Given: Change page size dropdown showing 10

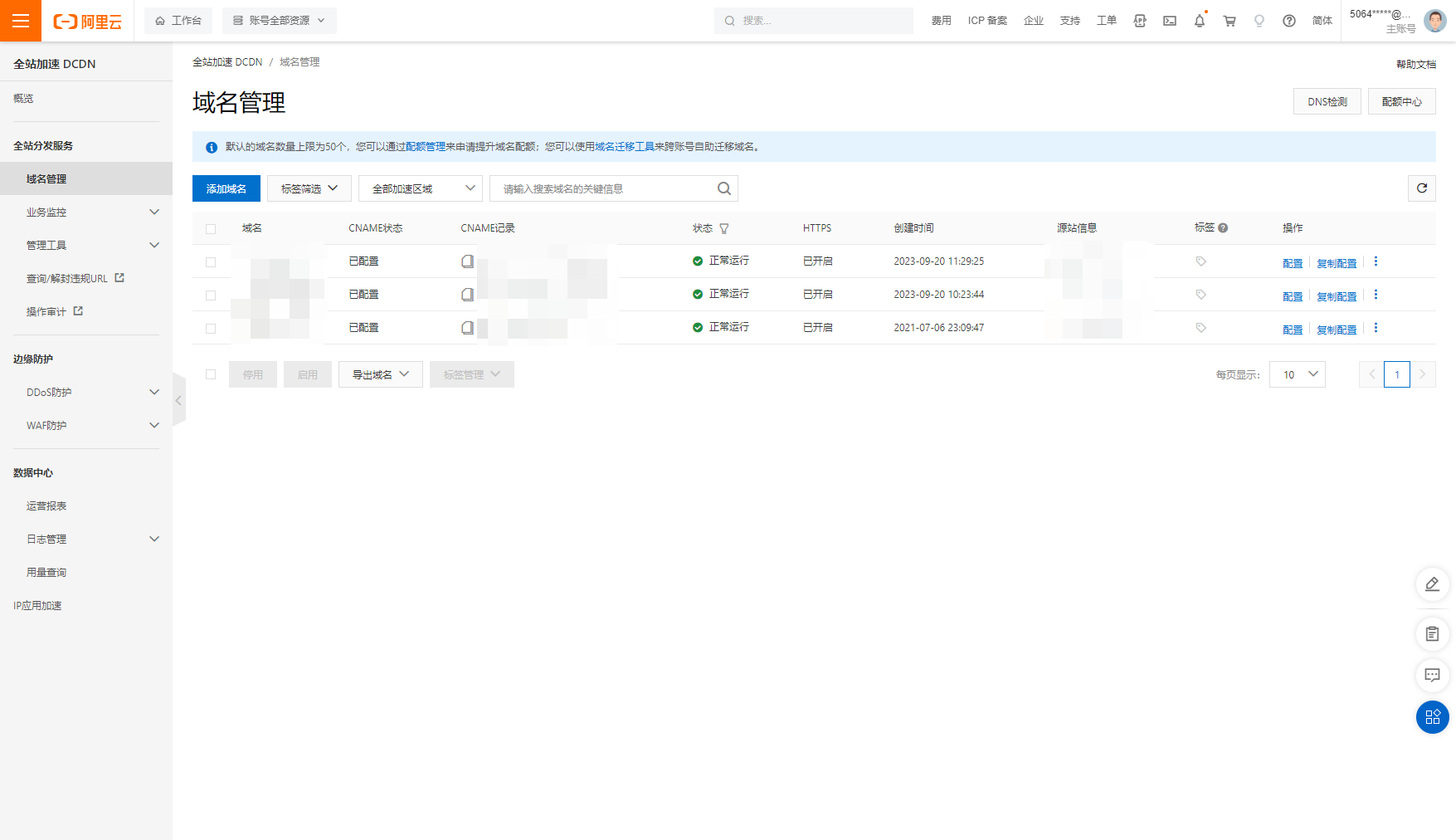Looking at the screenshot, I should [x=1297, y=374].
